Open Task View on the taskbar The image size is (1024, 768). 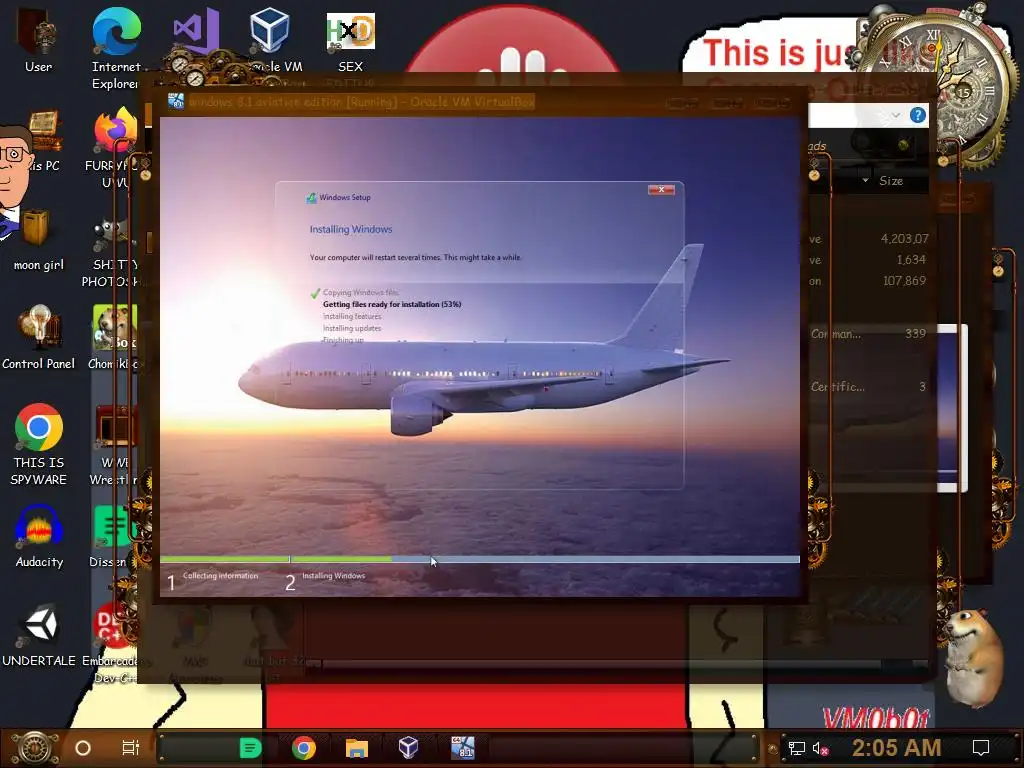(131, 748)
